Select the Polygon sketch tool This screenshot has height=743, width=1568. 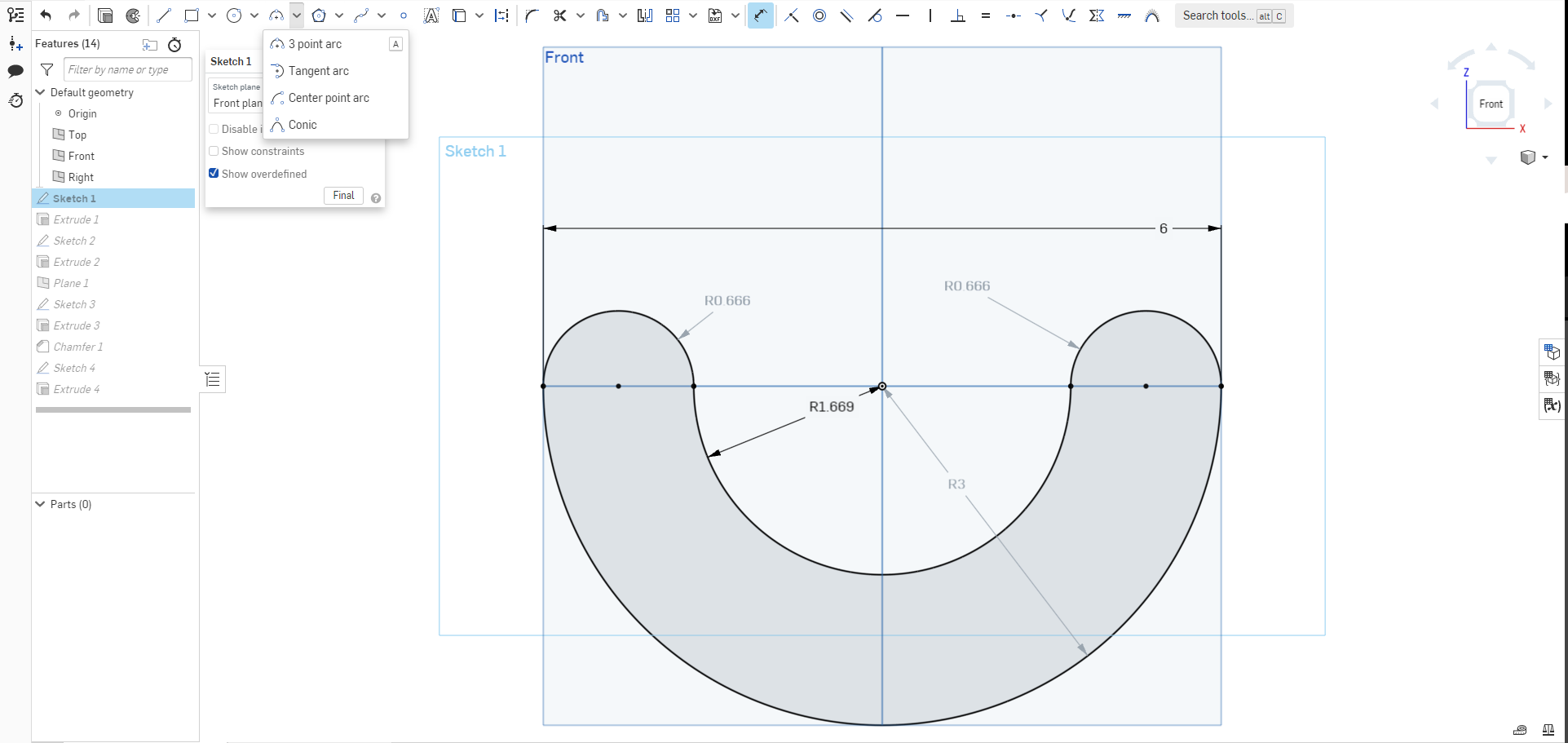320,15
